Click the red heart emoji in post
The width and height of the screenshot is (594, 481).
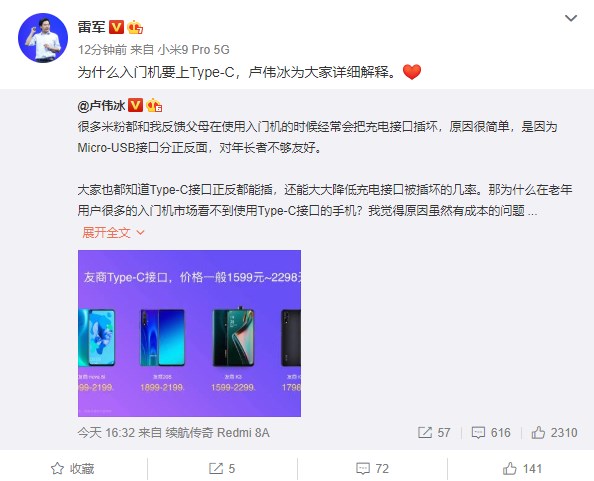412,72
